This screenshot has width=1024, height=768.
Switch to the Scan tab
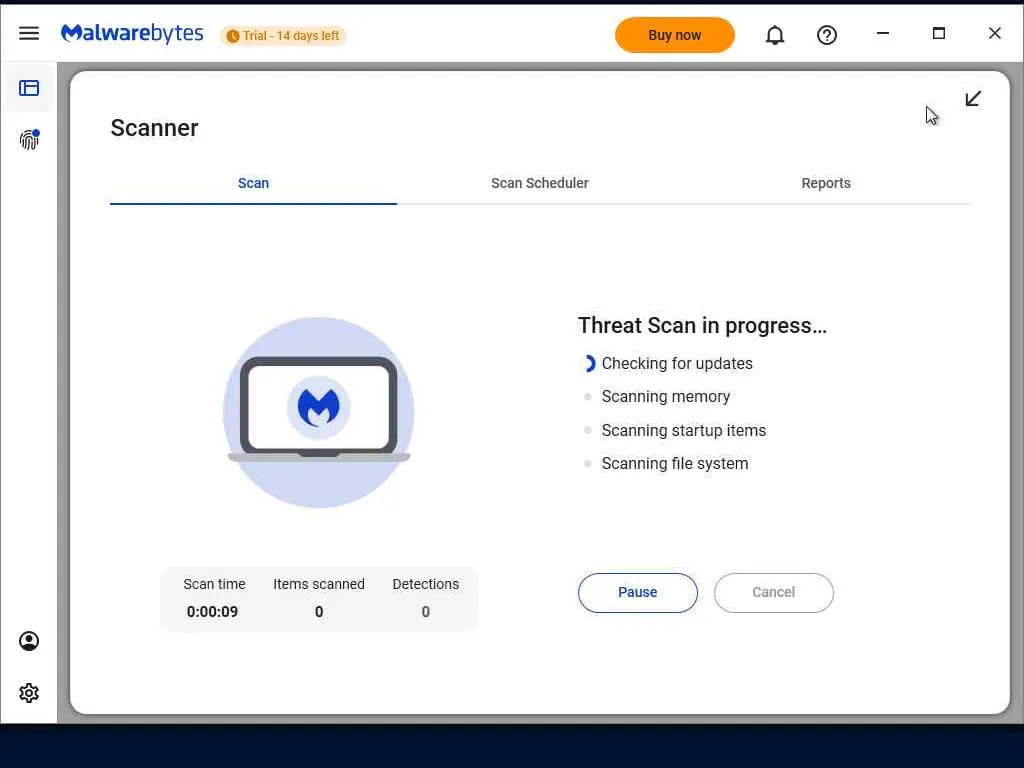pyautogui.click(x=253, y=184)
